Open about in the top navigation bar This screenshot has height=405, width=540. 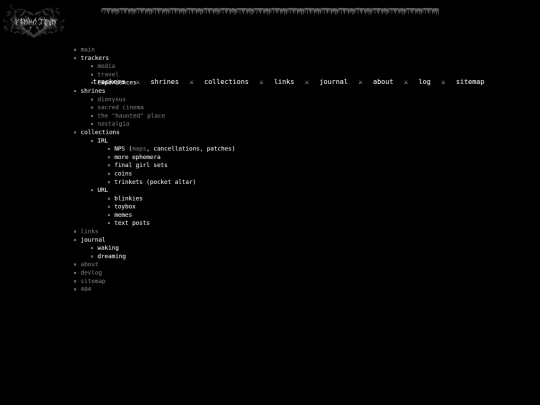click(383, 82)
